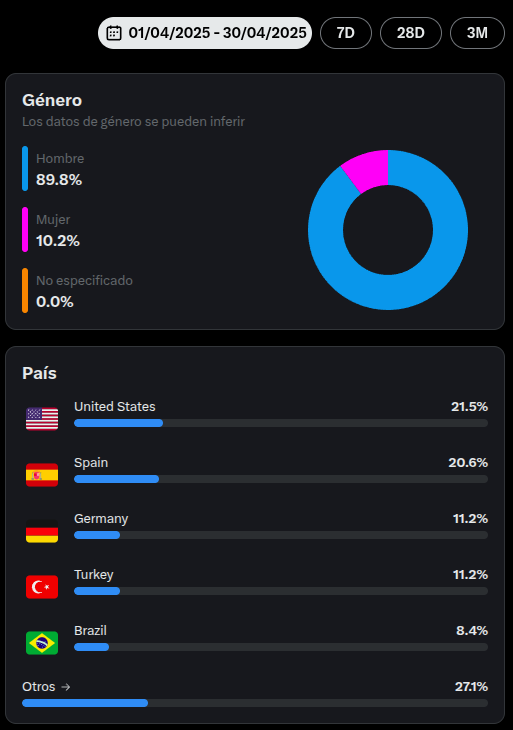
Task: Click the magenta segment of the donut chart
Action: tap(368, 170)
